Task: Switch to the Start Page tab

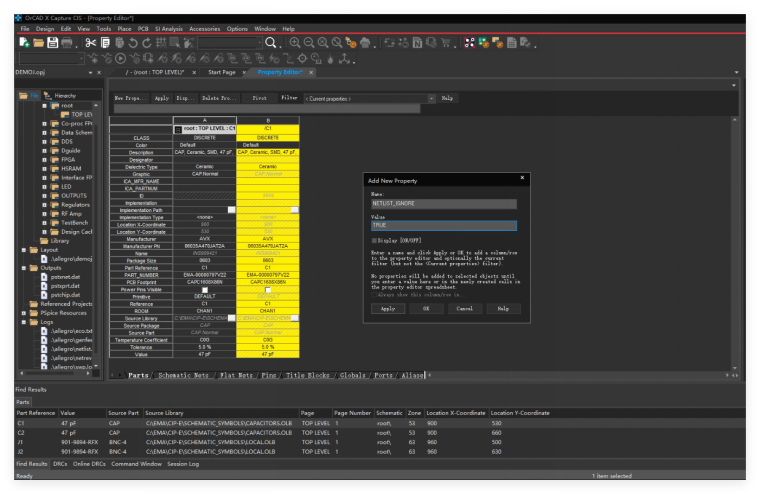Action: pyautogui.click(x=222, y=72)
